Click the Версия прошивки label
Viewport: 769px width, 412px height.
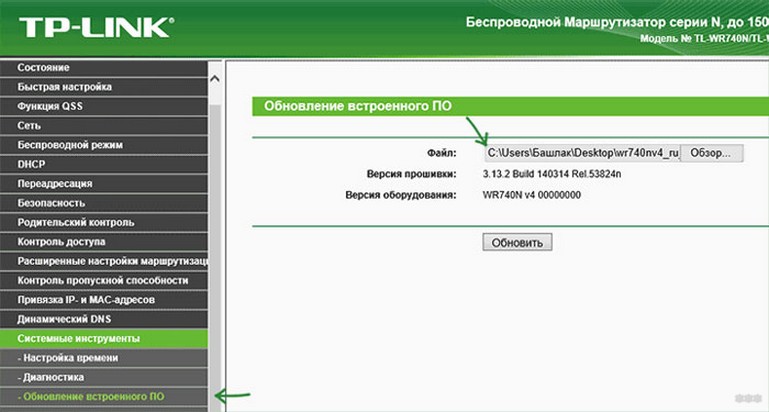pos(411,174)
